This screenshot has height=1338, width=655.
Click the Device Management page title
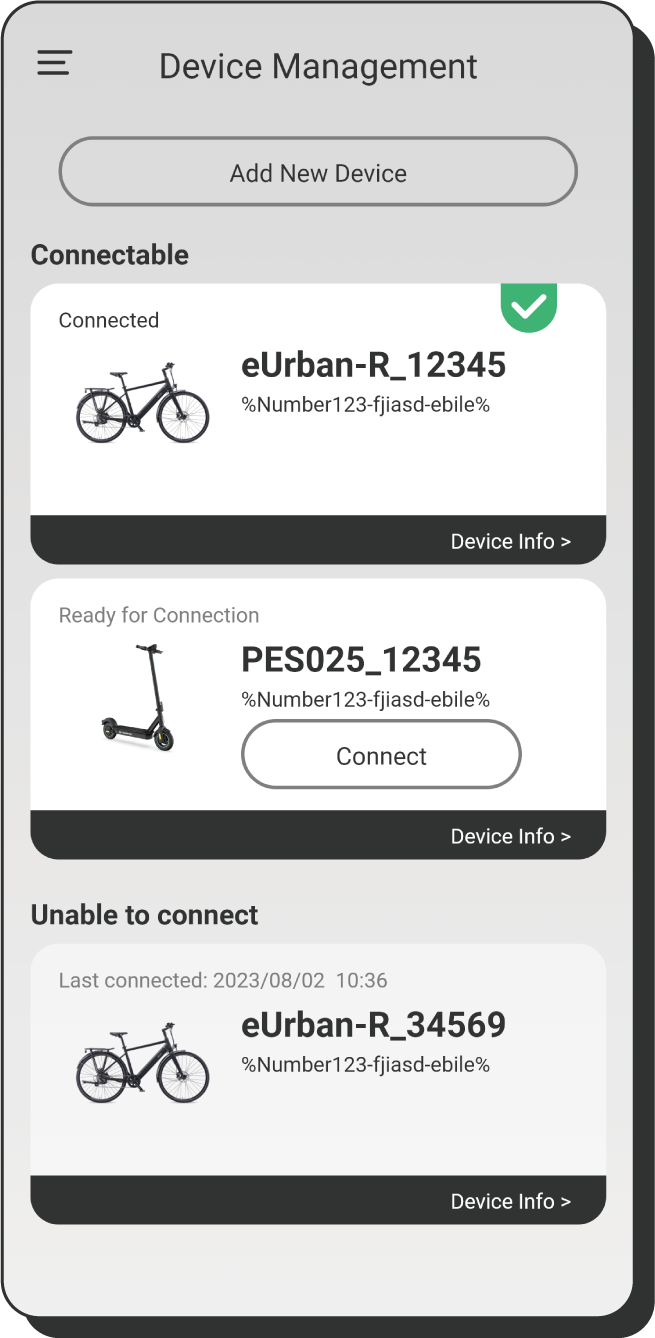(318, 66)
